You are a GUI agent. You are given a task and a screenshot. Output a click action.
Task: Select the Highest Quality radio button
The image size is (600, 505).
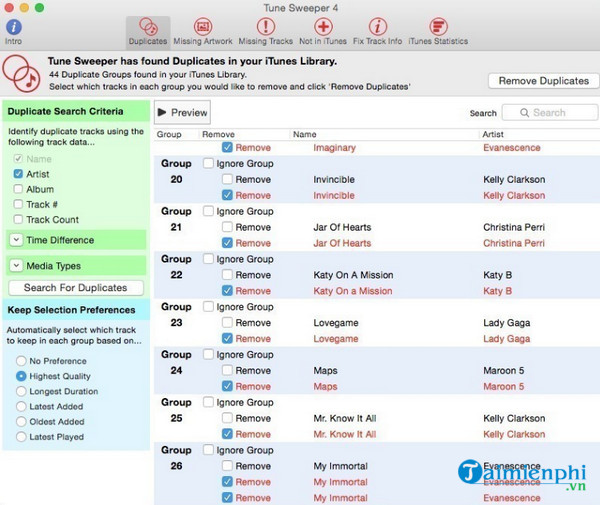click(21, 376)
